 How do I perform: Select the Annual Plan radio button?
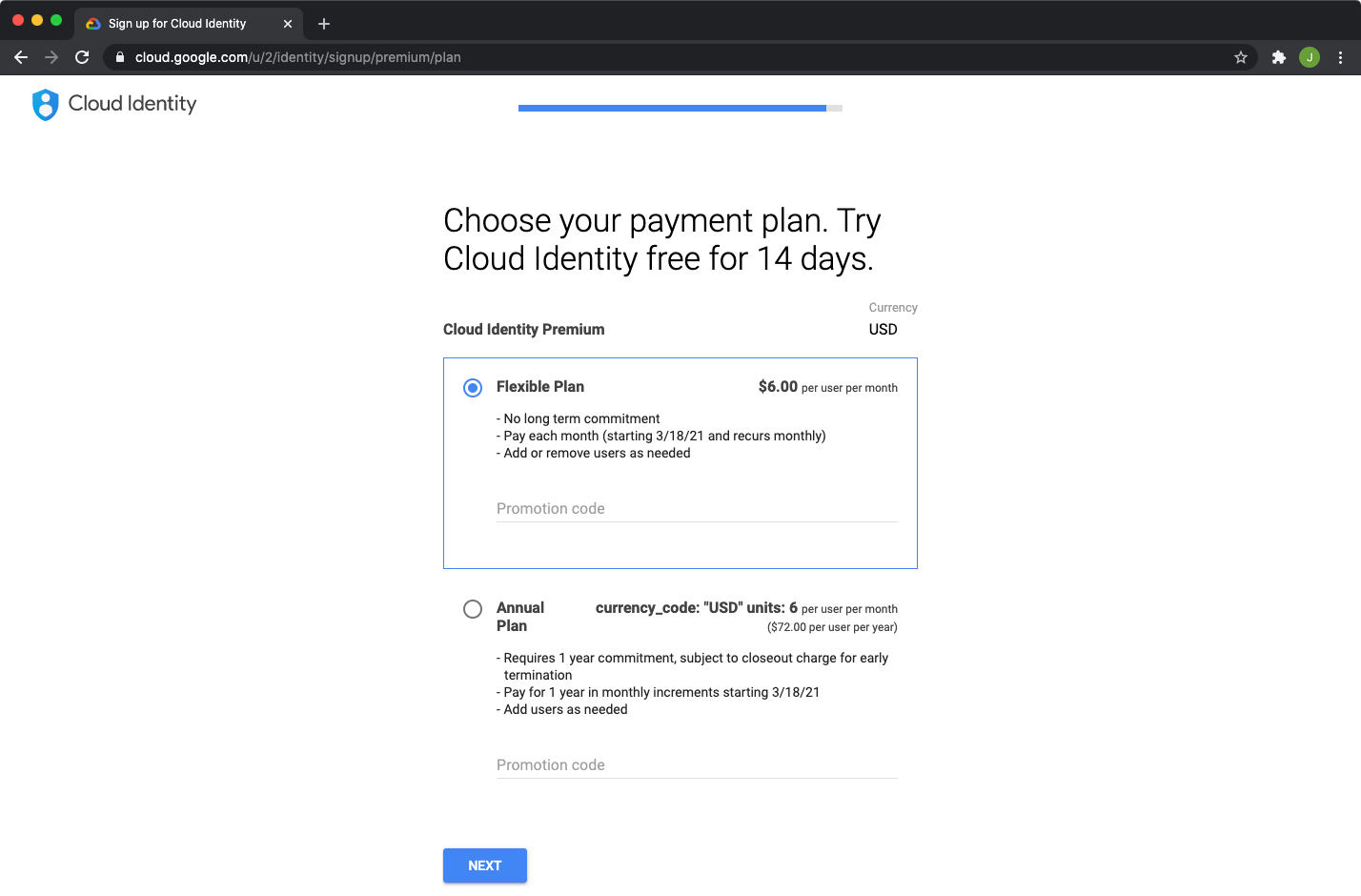pos(473,609)
